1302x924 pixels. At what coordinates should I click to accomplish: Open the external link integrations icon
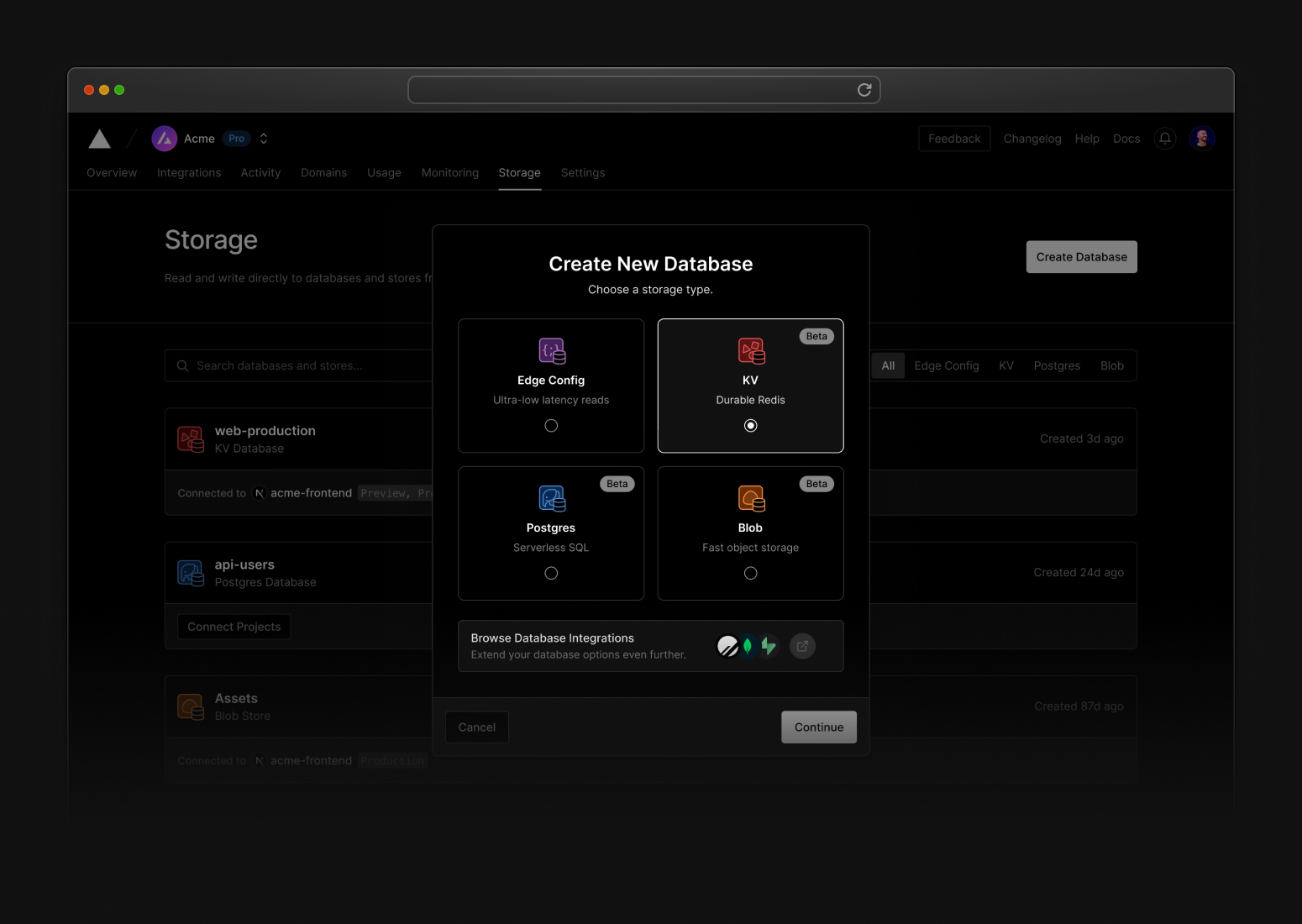tap(802, 646)
